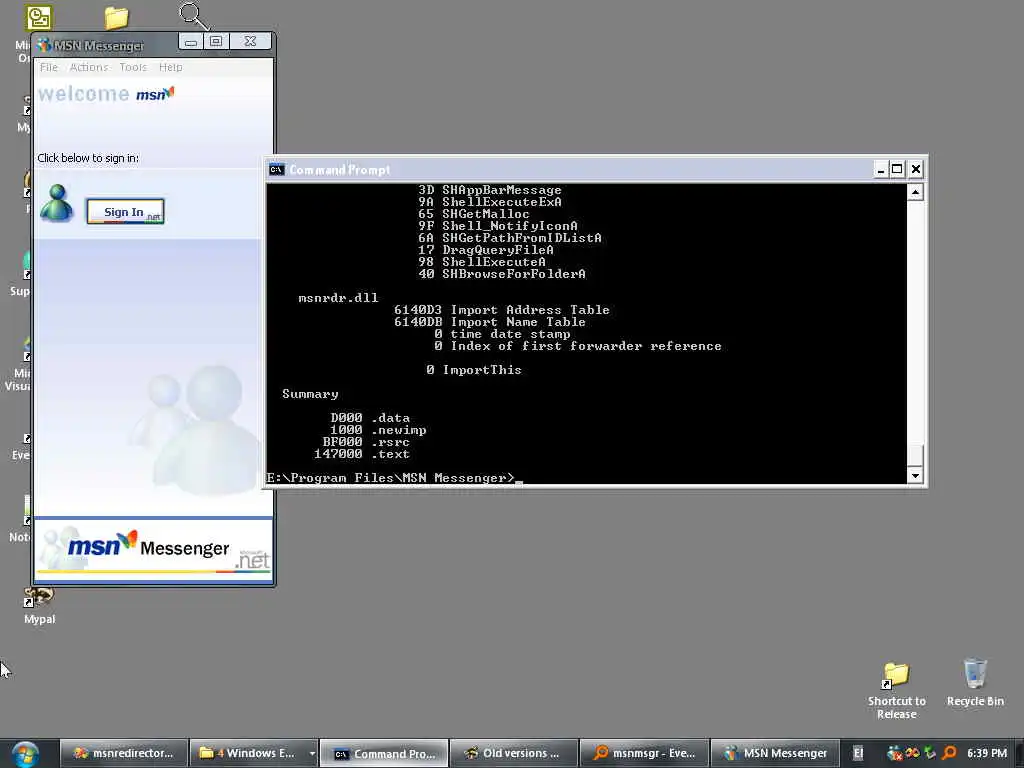Switch to msnmsgr - Everything taskbar button
Screen dimensions: 1024x768
click(644, 753)
